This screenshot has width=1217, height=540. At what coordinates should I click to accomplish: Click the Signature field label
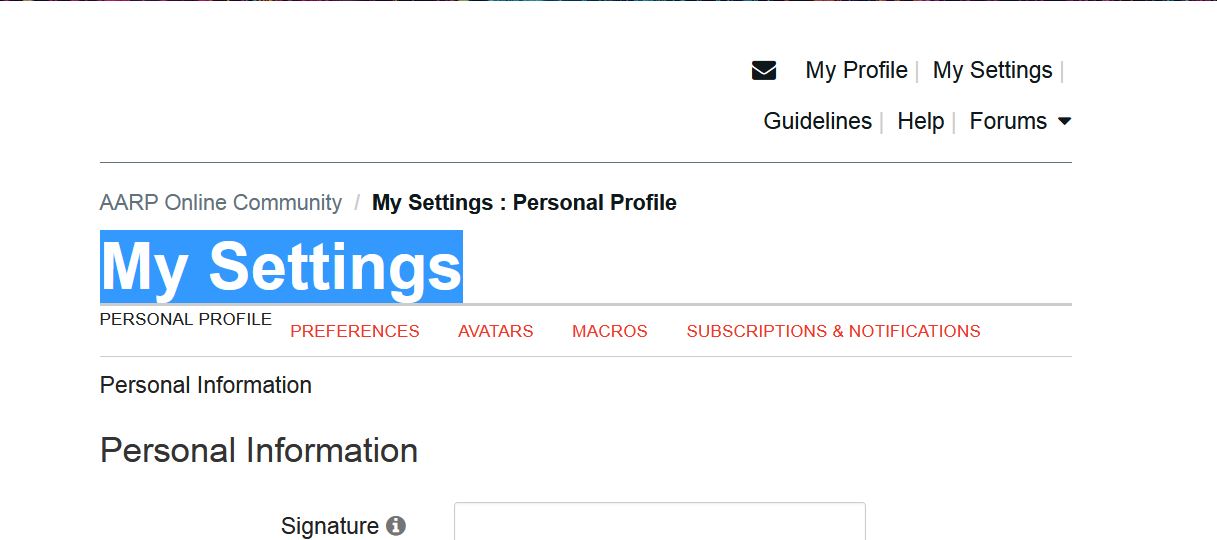330,526
